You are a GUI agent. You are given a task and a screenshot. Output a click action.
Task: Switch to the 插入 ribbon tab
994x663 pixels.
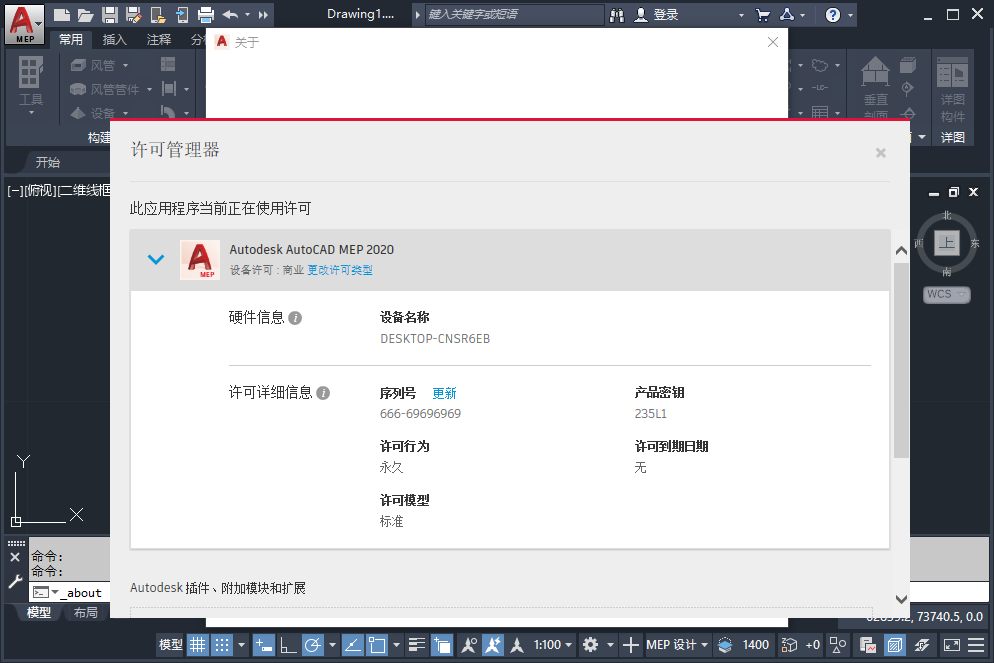[113, 39]
